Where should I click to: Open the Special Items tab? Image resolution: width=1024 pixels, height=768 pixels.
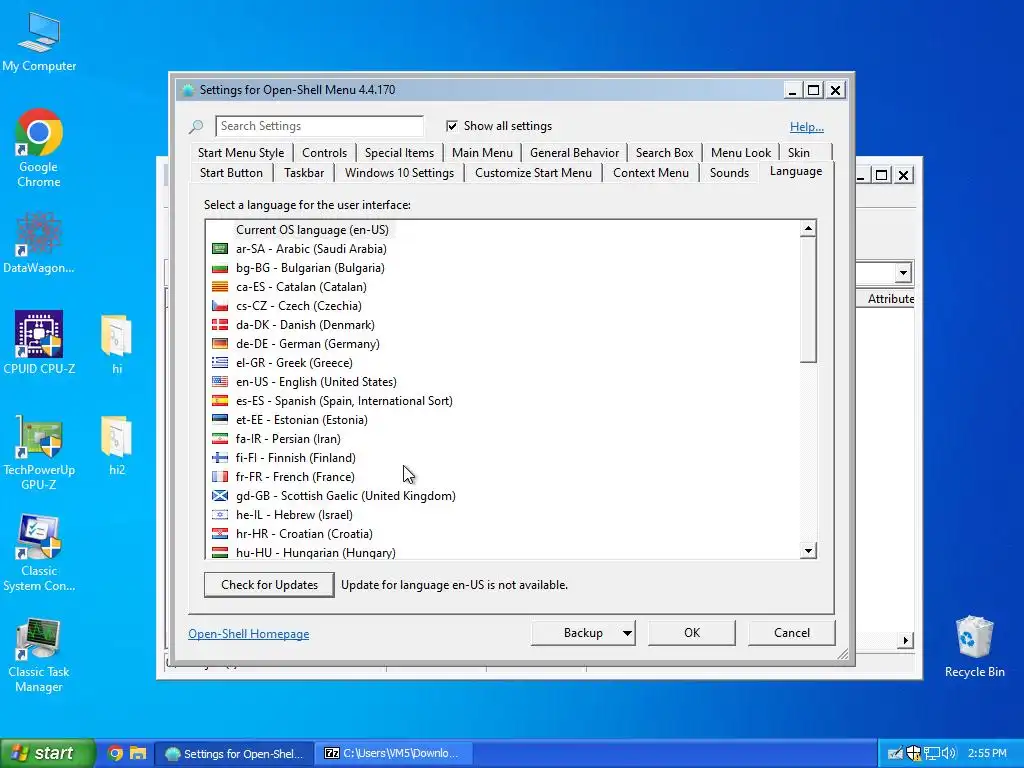point(399,153)
